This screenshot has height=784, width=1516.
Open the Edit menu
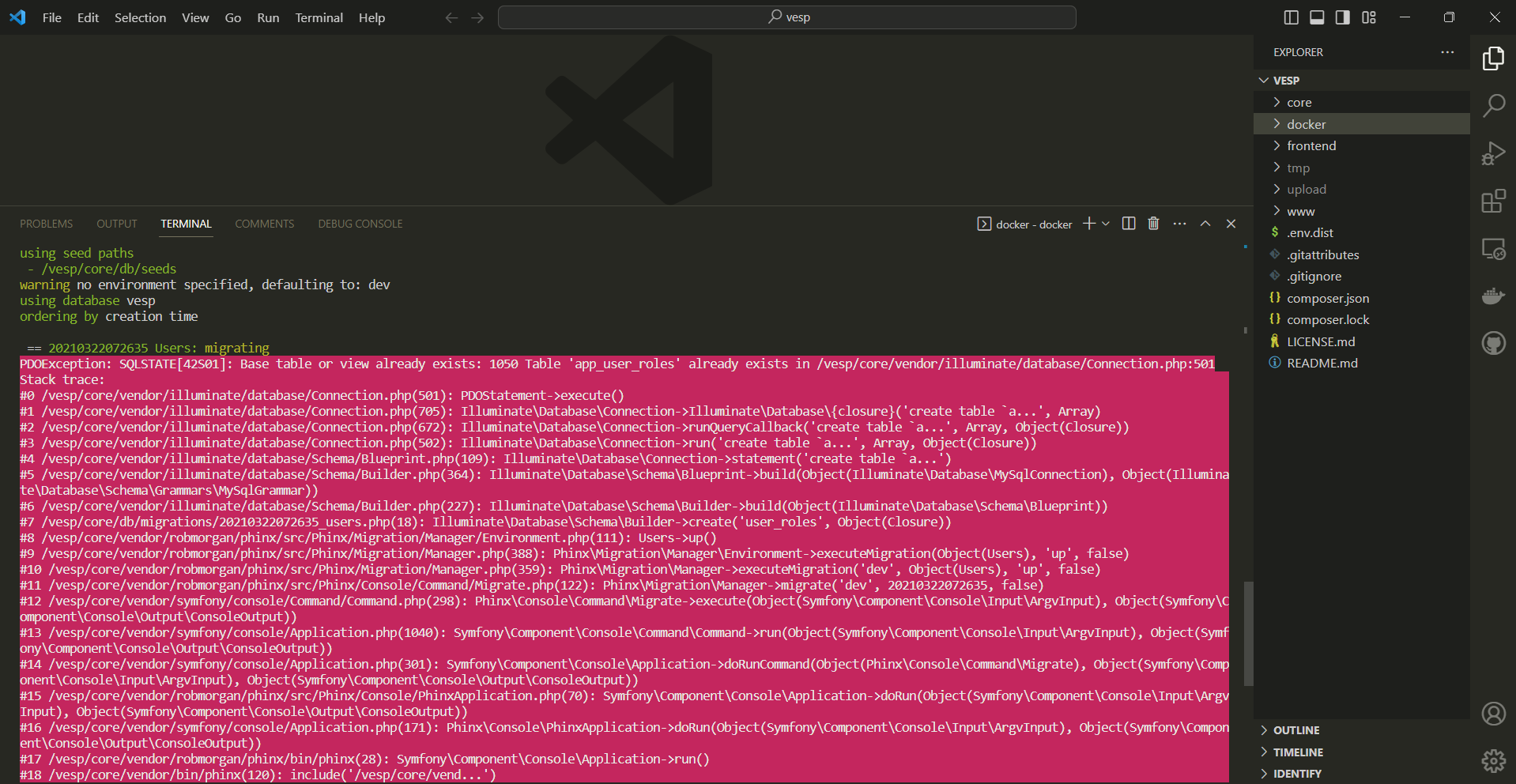[88, 17]
